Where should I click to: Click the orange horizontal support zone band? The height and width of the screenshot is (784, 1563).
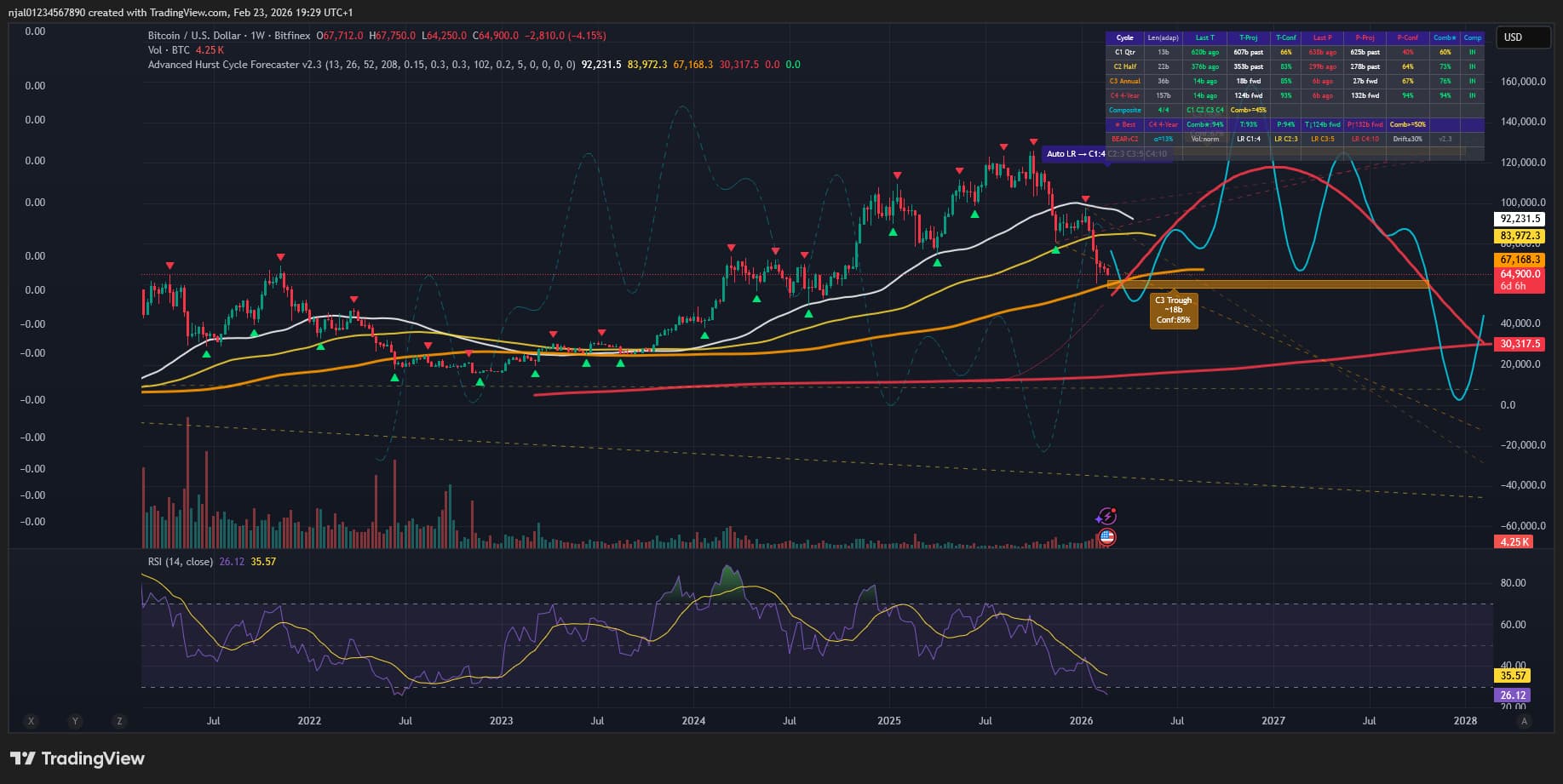pos(1267,284)
